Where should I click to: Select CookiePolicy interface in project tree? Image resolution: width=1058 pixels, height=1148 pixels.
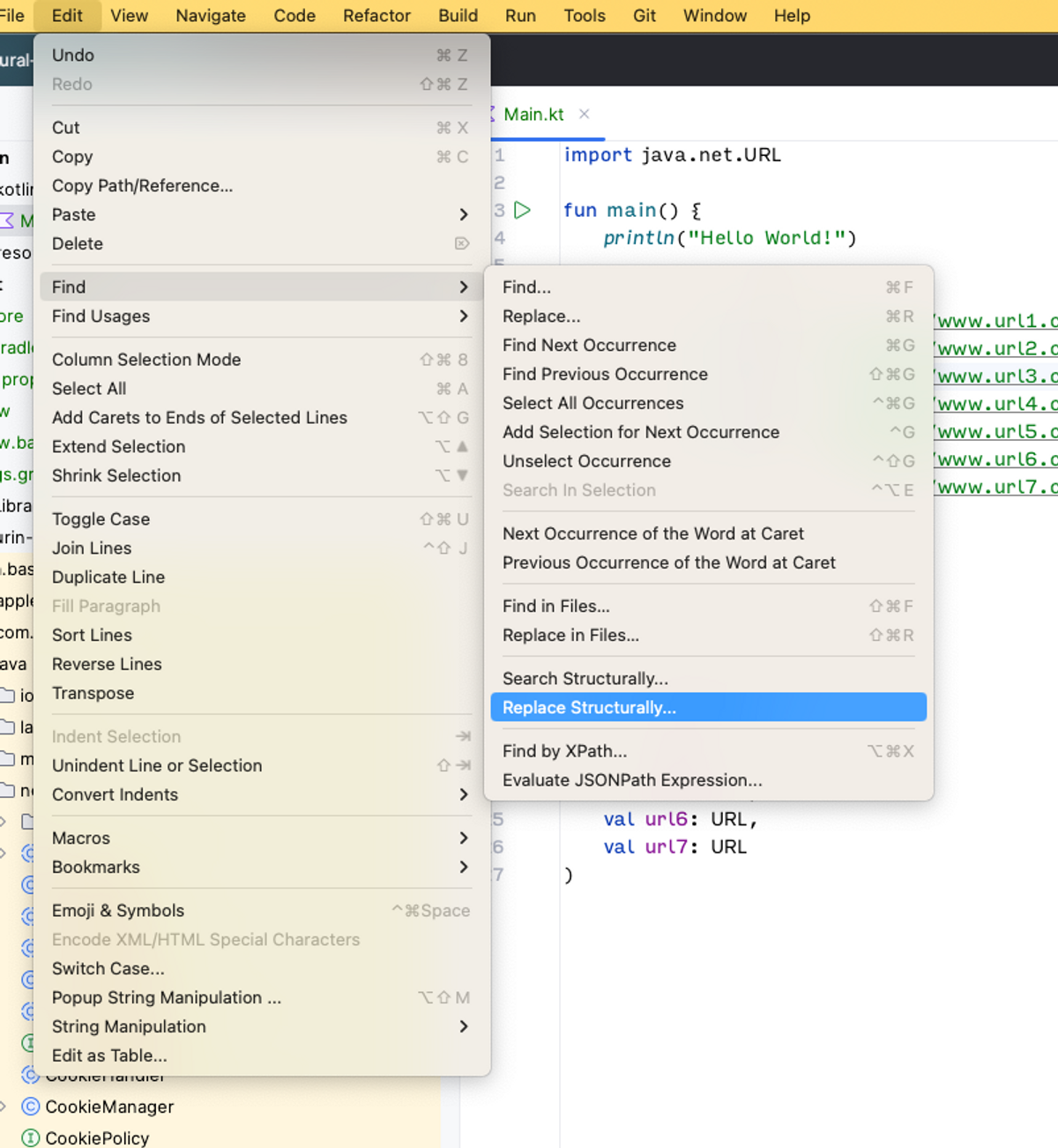(x=97, y=1137)
